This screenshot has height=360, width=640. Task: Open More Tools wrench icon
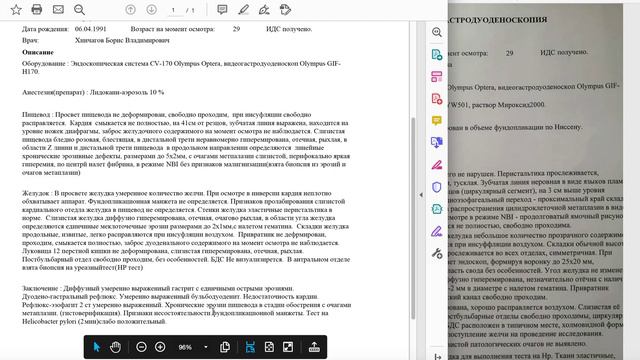pyautogui.click(x=437, y=253)
